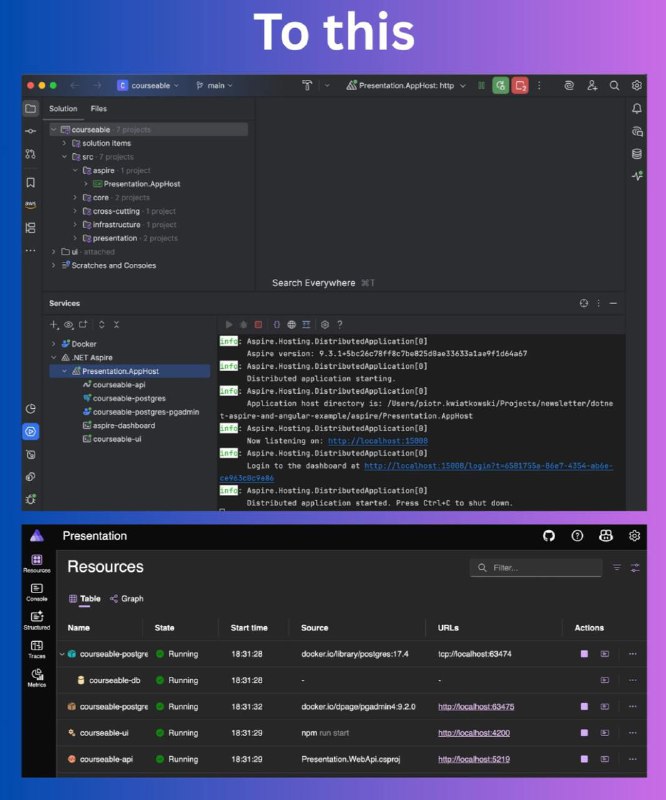This screenshot has height=800, width=666.
Task: Open the Debug bug icon in left sidebar
Action: pyautogui.click(x=31, y=499)
